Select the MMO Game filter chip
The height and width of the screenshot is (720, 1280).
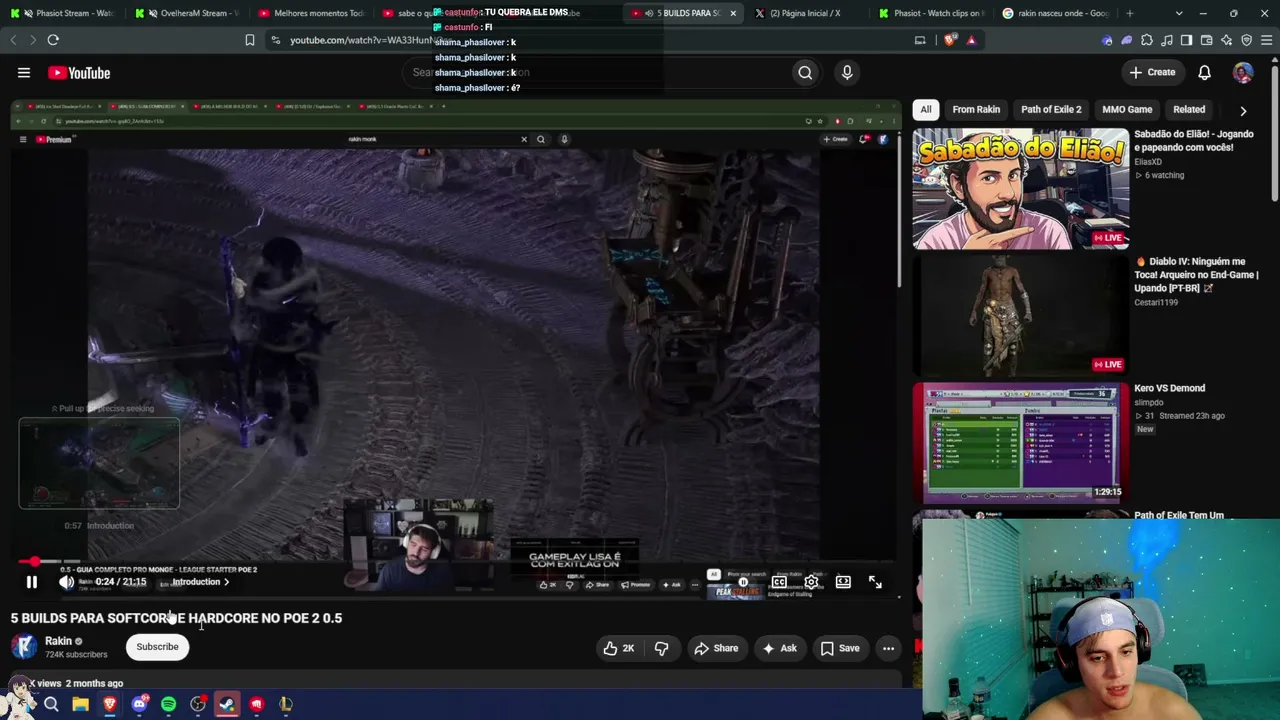1127,109
